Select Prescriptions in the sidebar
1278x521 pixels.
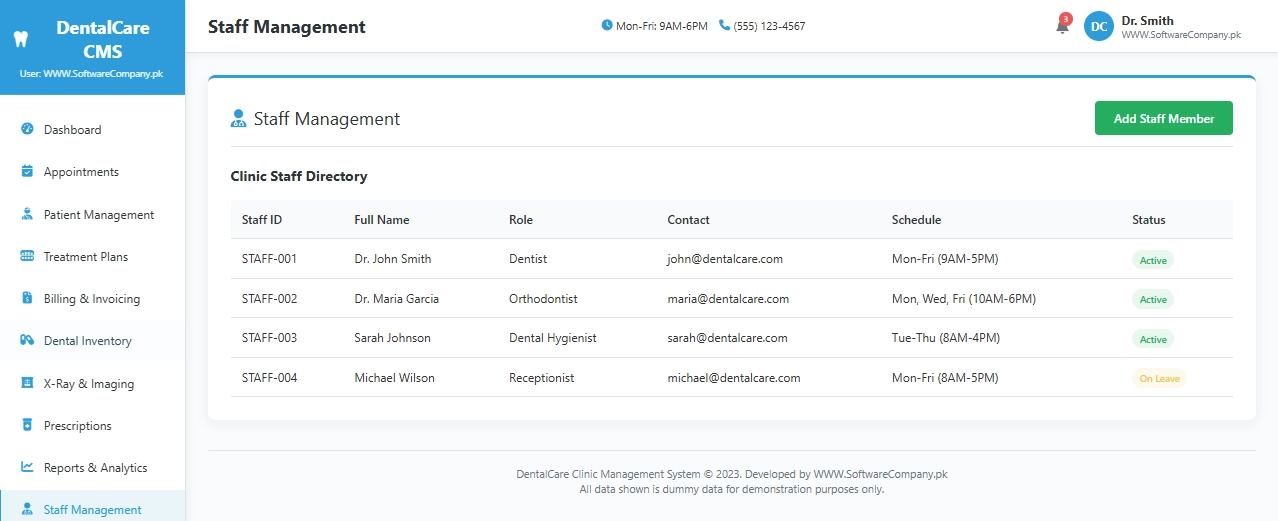(77, 426)
